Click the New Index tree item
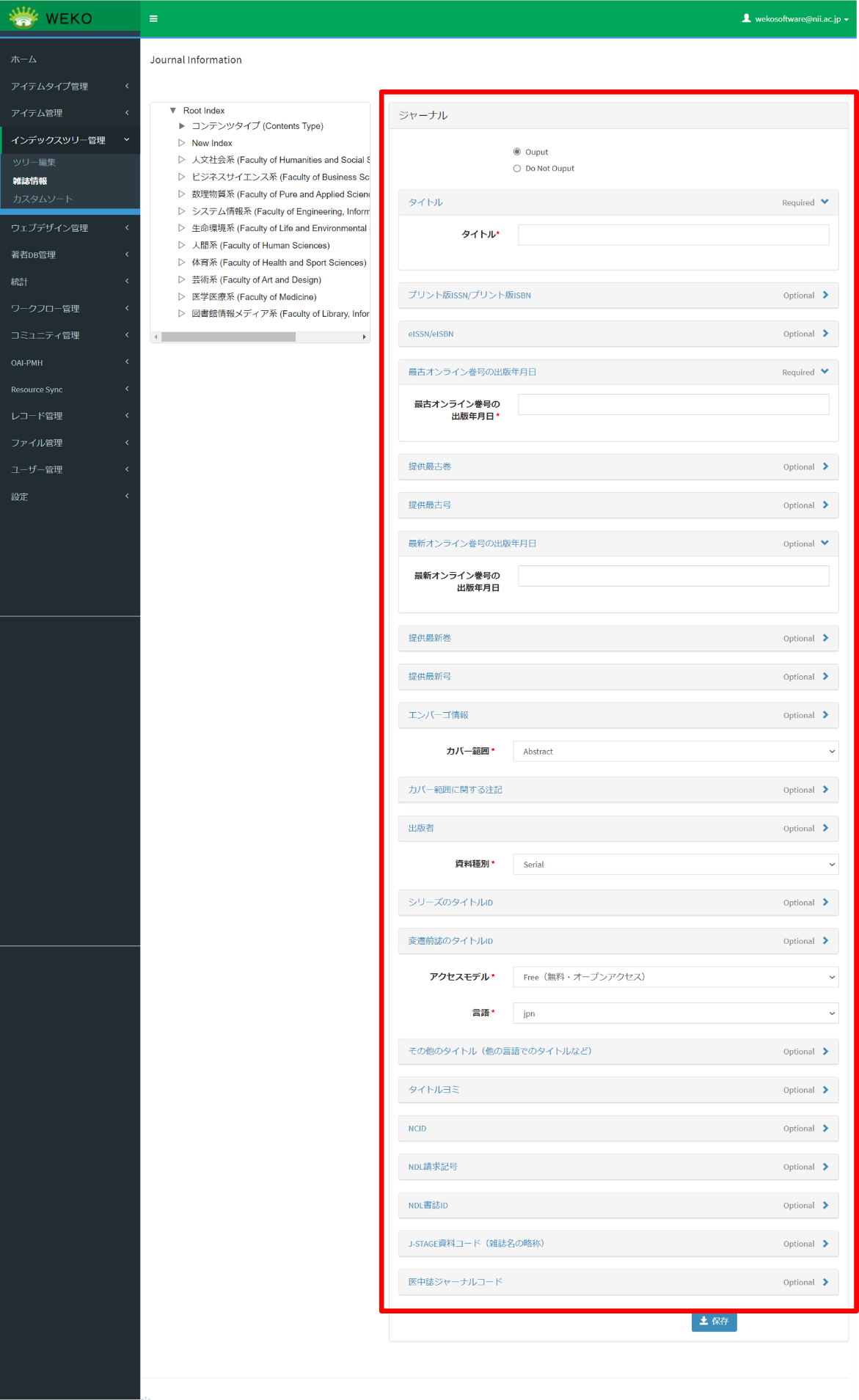859x1400 pixels. (212, 144)
